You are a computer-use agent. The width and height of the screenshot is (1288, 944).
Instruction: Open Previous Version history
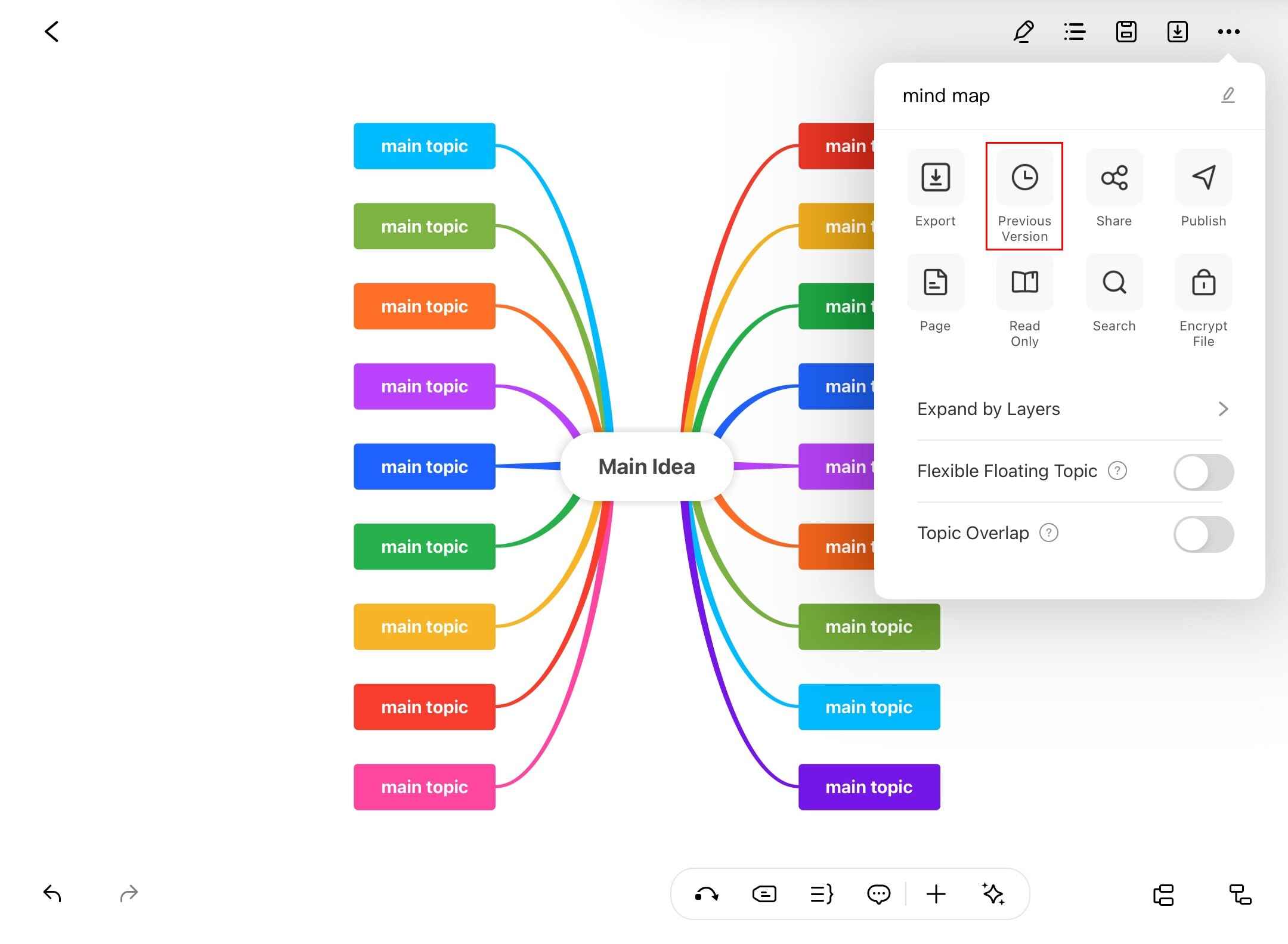click(x=1024, y=178)
